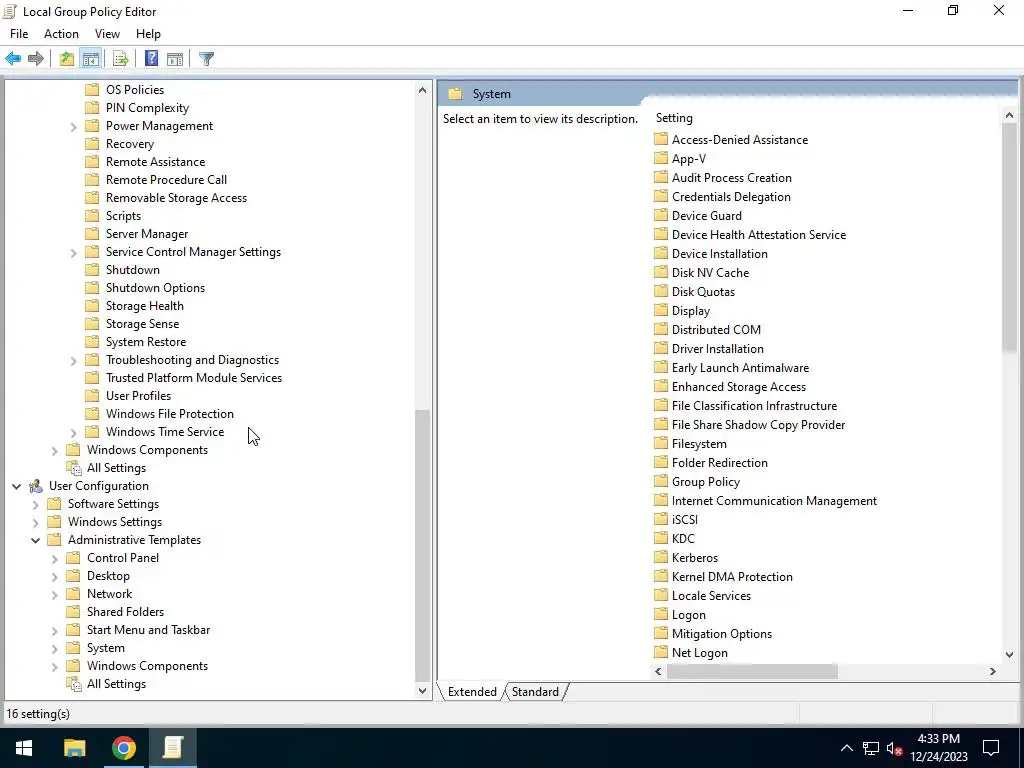Toggle the console tree pane icon
1024x768 pixels.
pos(91,59)
